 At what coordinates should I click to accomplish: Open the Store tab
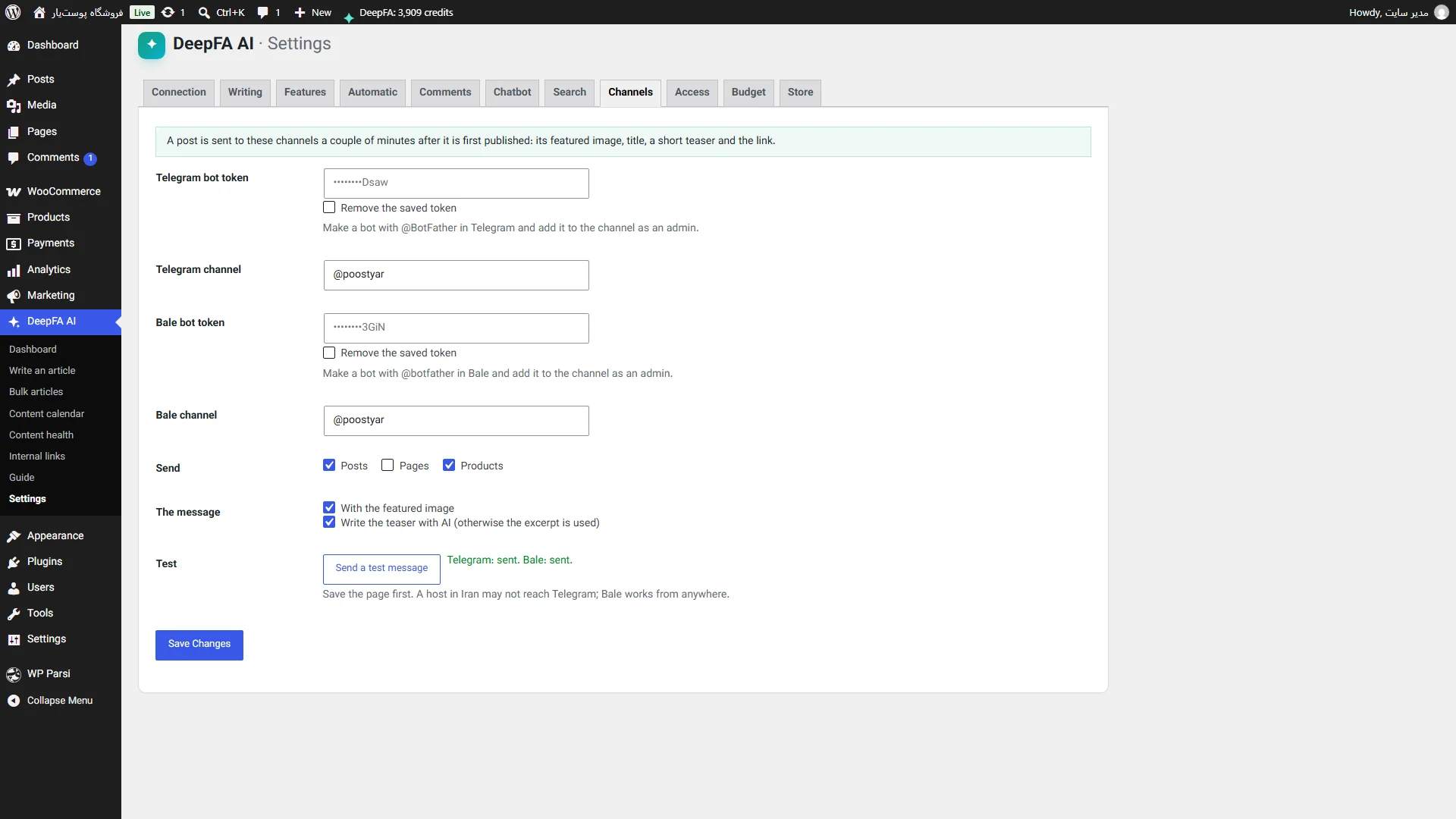(800, 93)
